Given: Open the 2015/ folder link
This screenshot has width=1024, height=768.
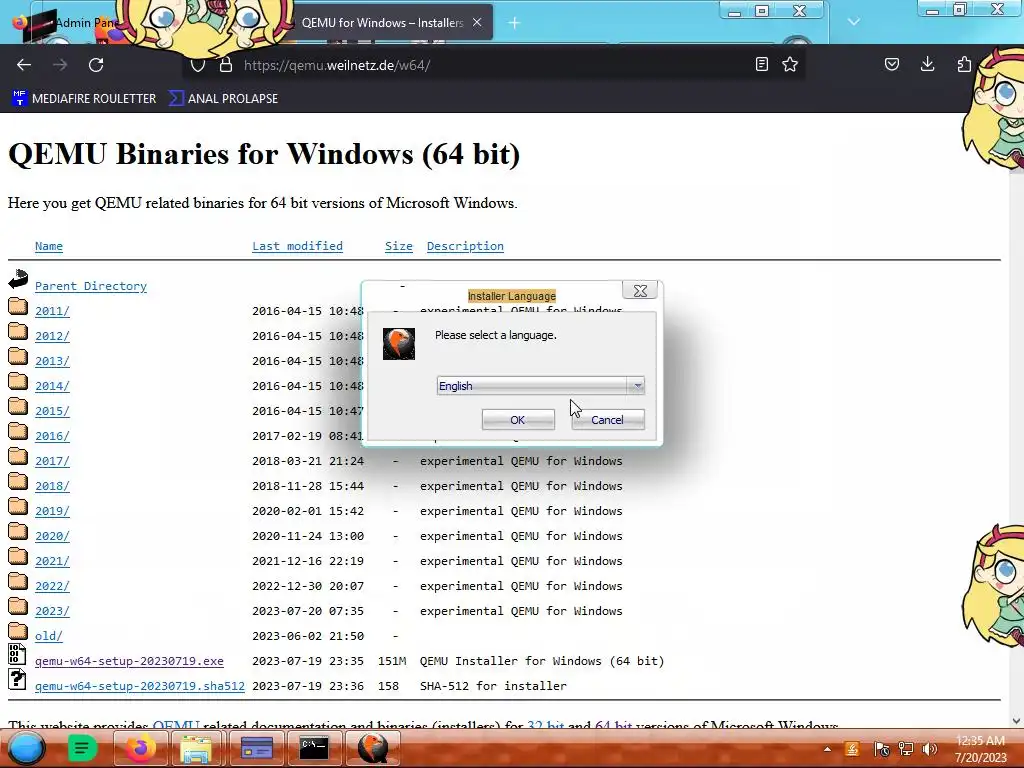Looking at the screenshot, I should (52, 411).
